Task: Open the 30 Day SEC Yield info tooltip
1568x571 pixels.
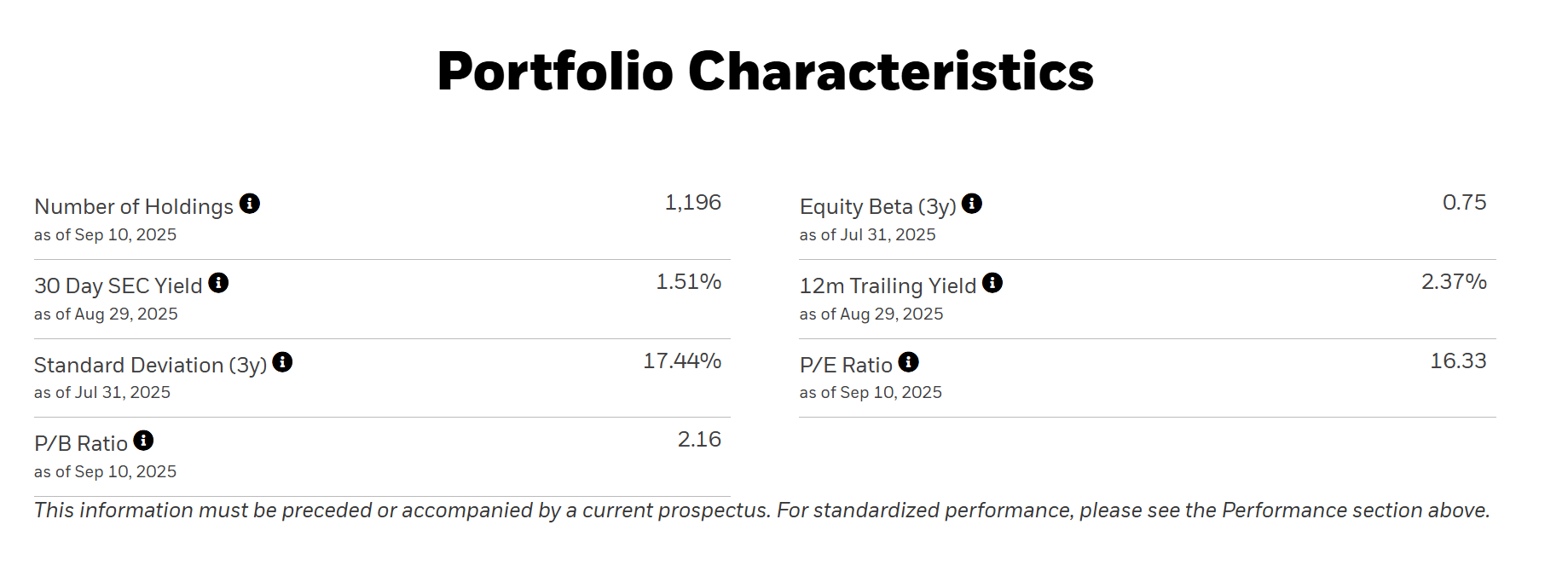Action: (x=218, y=283)
